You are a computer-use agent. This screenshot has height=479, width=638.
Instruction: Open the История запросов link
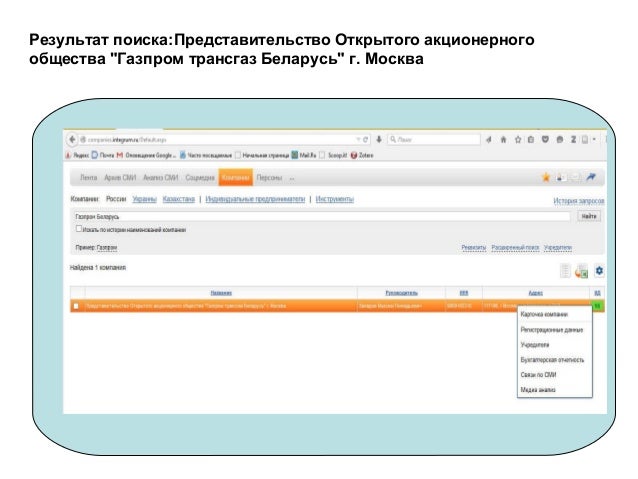coord(579,201)
